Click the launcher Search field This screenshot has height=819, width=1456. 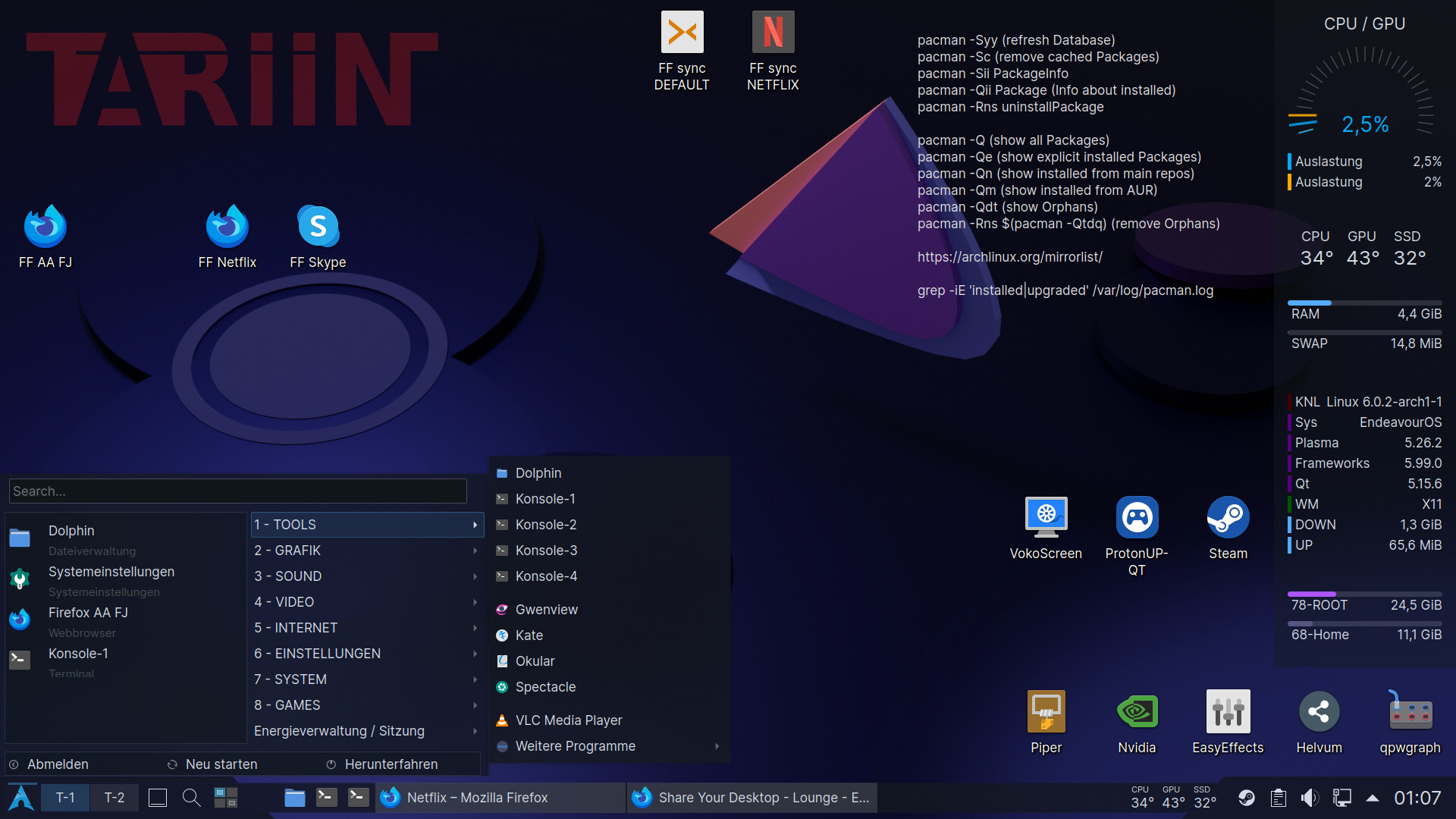point(238,491)
